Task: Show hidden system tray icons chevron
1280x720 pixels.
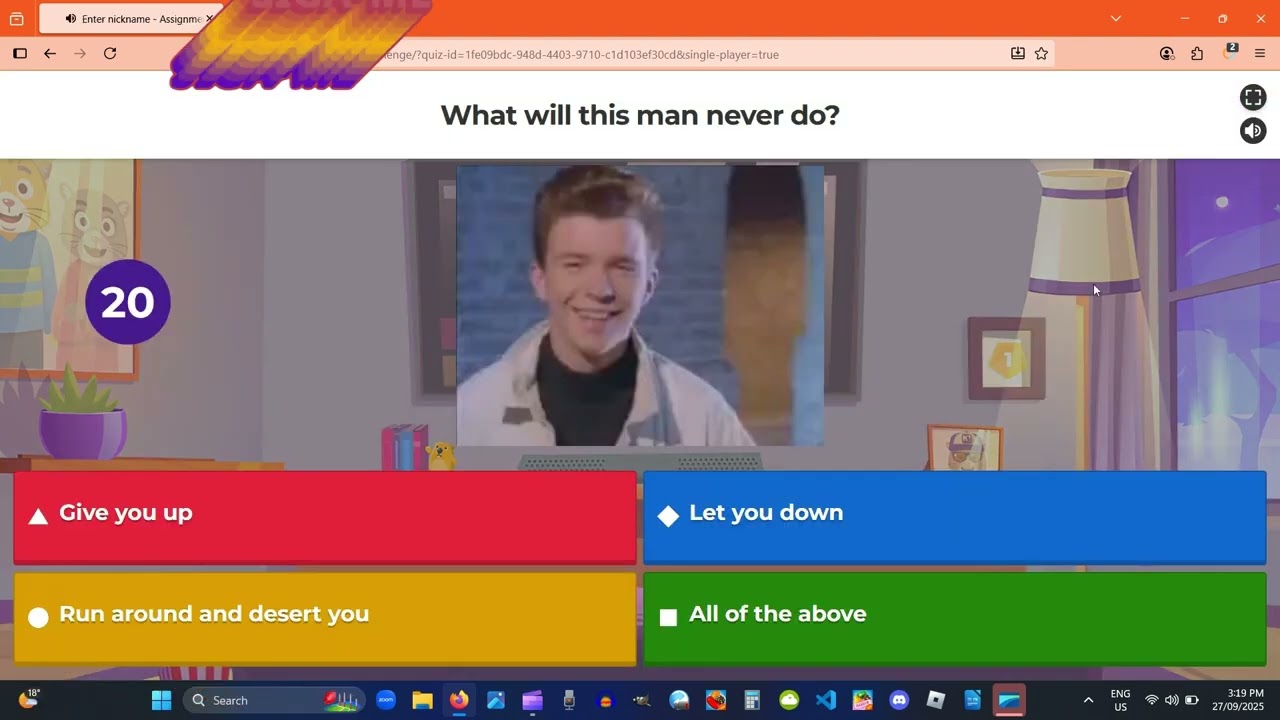Action: [x=1088, y=700]
